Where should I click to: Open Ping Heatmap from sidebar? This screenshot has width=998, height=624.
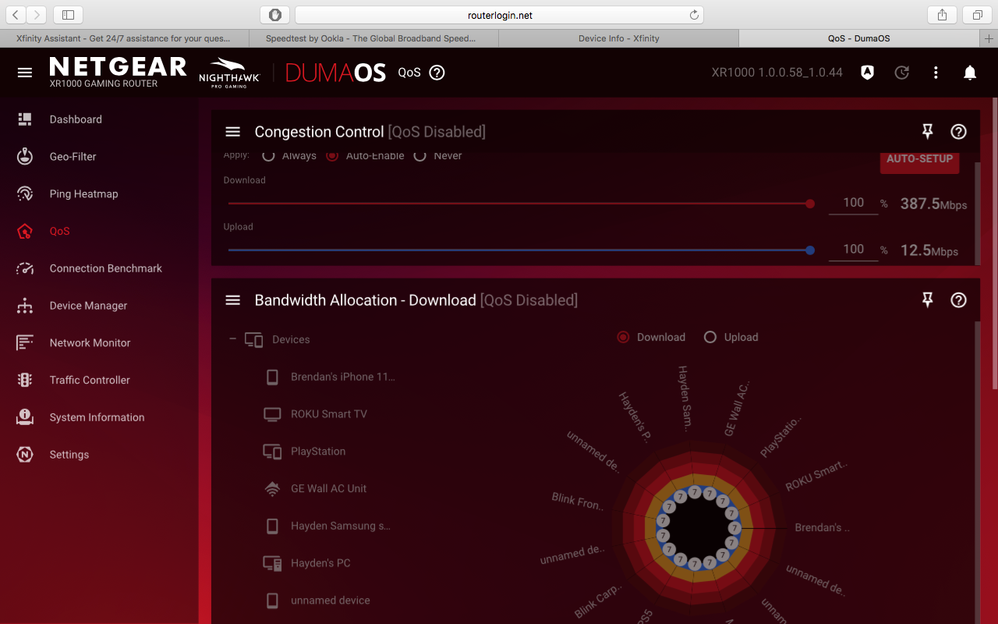click(x=83, y=194)
